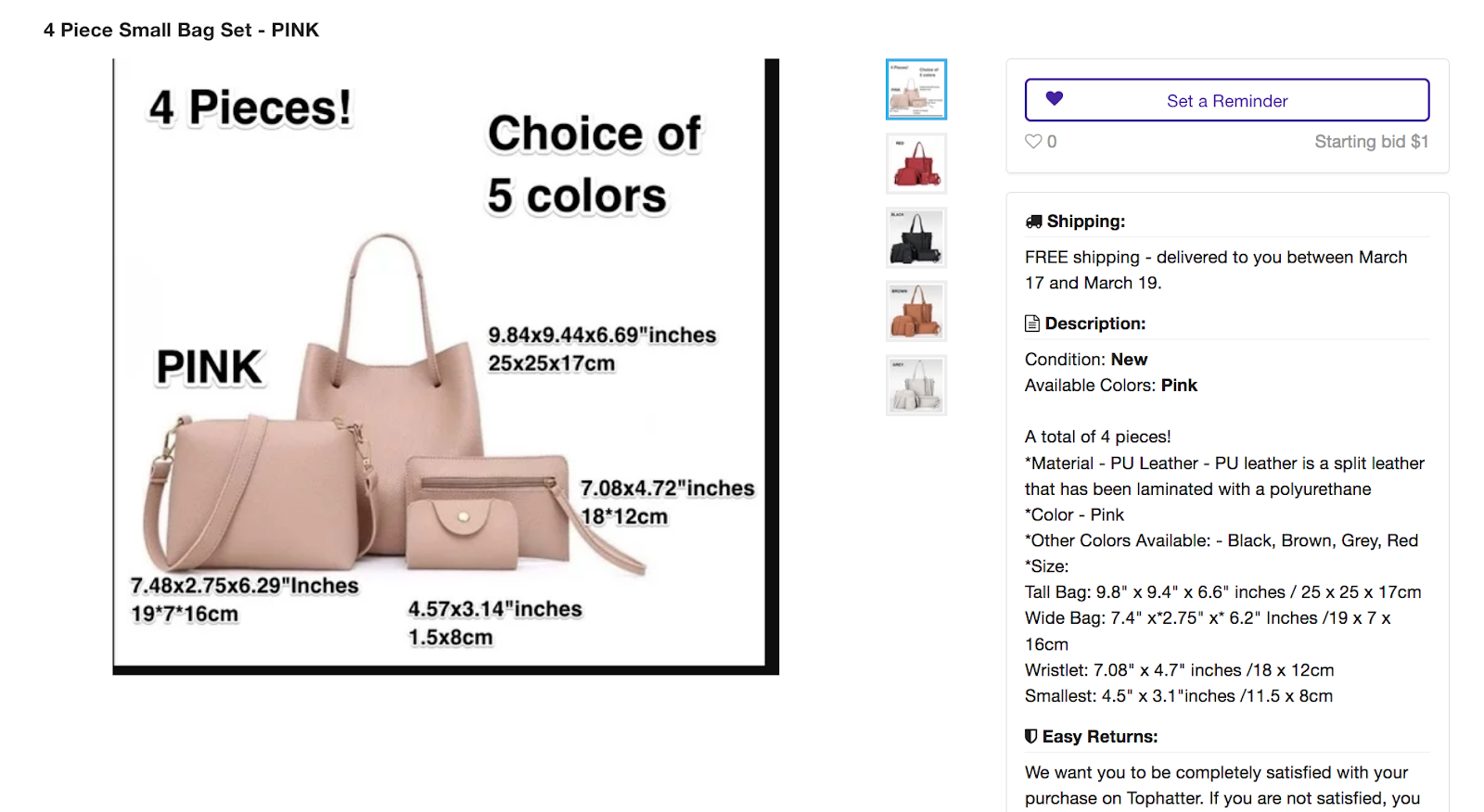Click the purple heart icon in reminder button

click(x=1055, y=98)
